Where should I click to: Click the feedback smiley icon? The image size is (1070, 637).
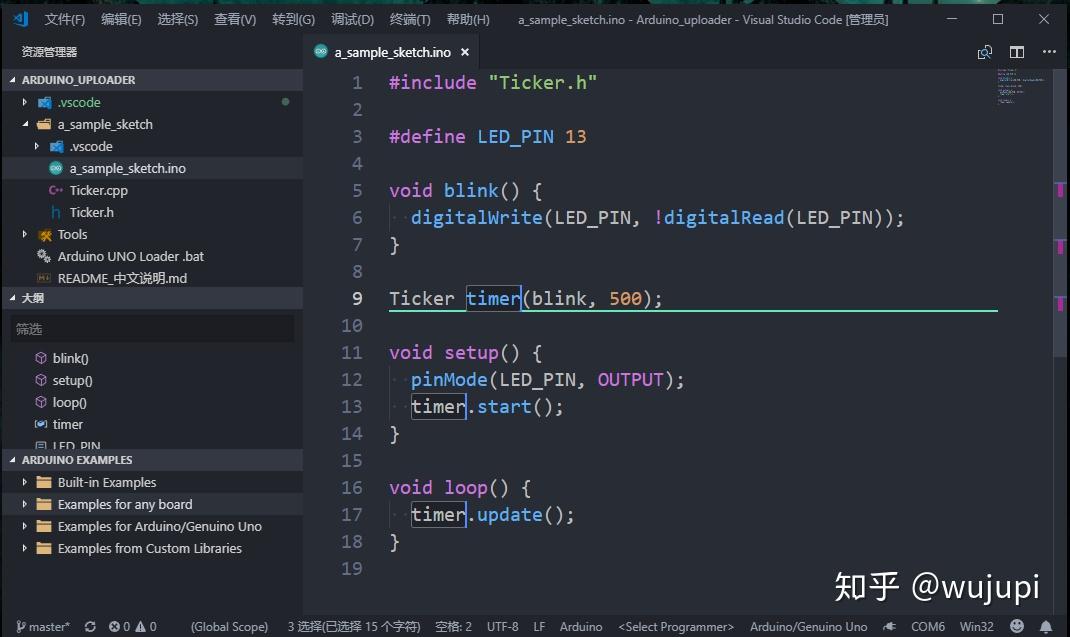click(x=1019, y=626)
